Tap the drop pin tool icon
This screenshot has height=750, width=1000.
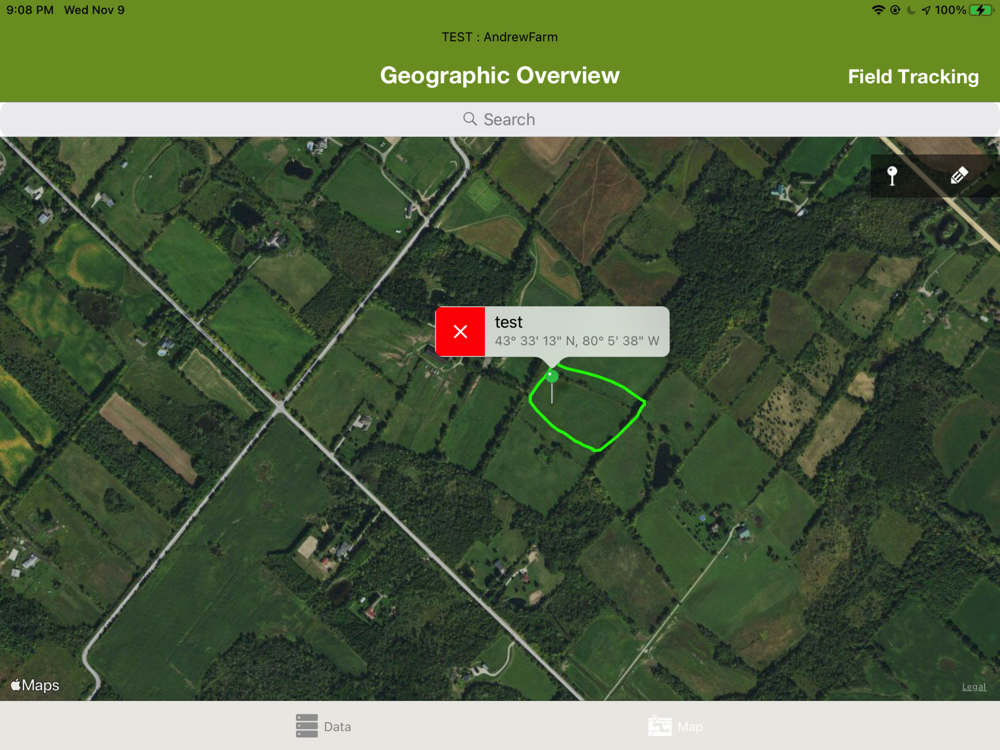click(x=892, y=175)
